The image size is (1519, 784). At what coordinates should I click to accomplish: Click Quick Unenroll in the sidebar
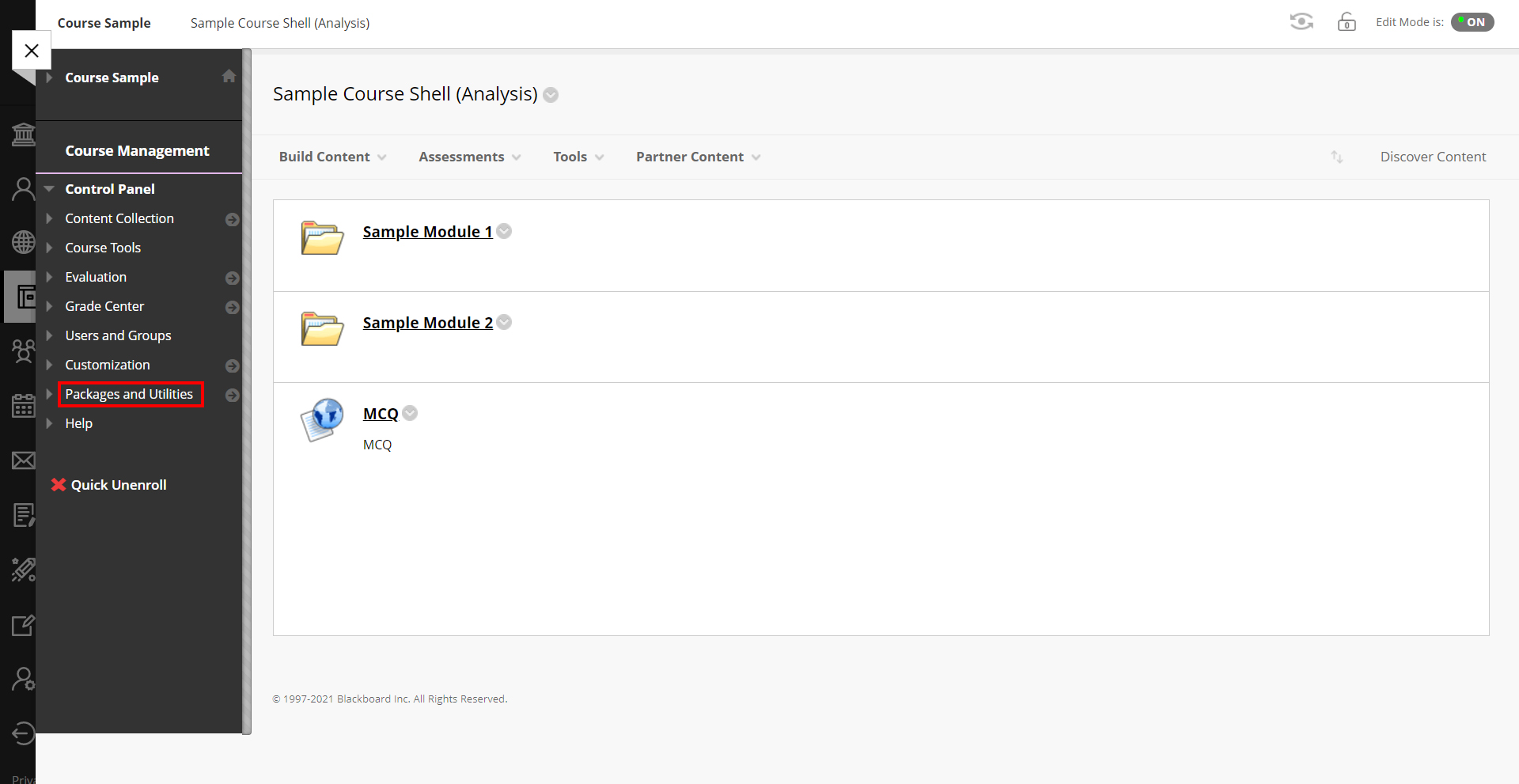tap(119, 484)
